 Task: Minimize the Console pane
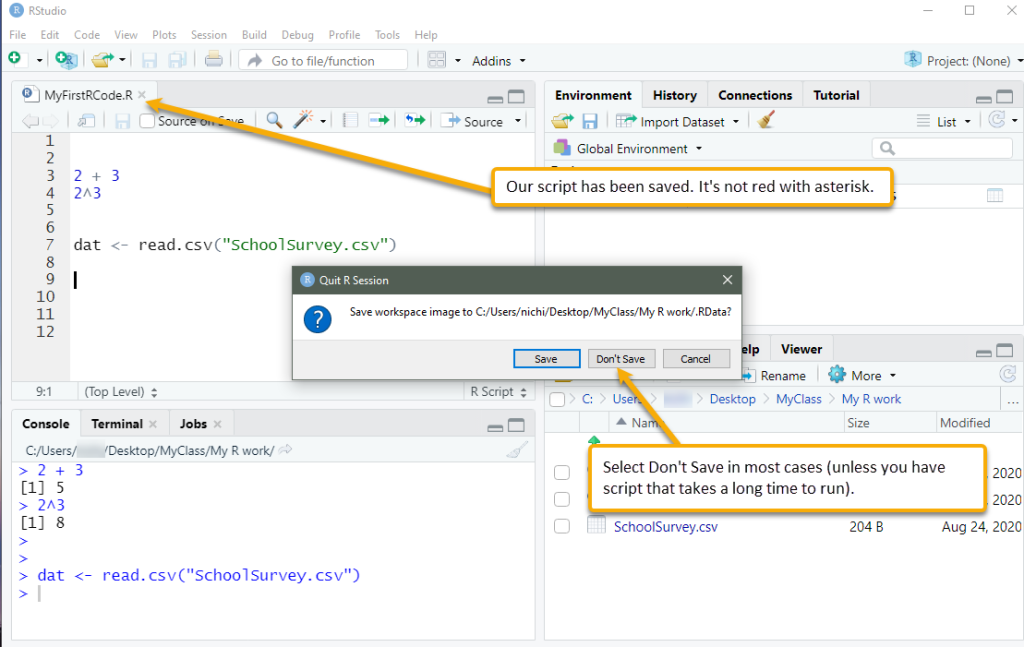[x=495, y=427]
